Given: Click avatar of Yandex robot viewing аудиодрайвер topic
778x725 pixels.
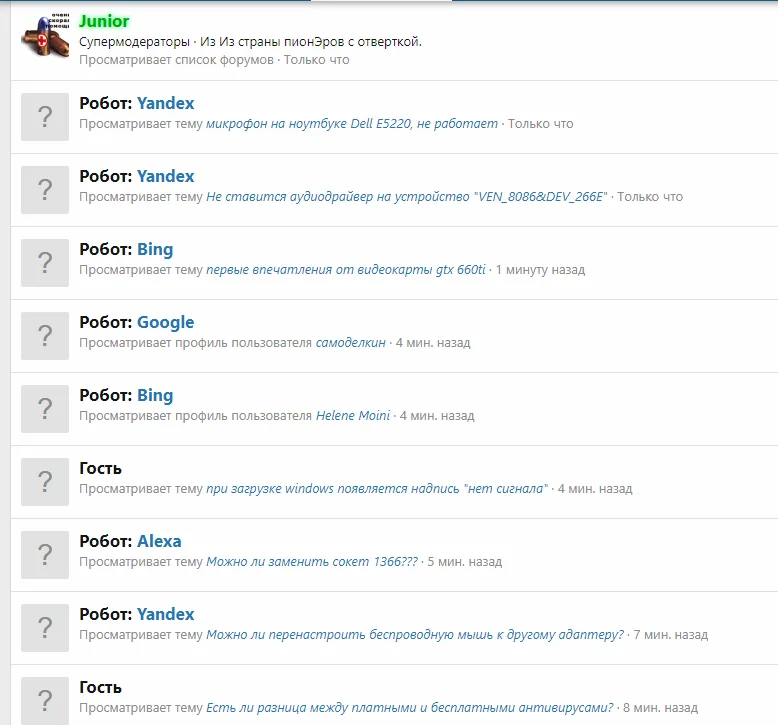Looking at the screenshot, I should [x=45, y=190].
